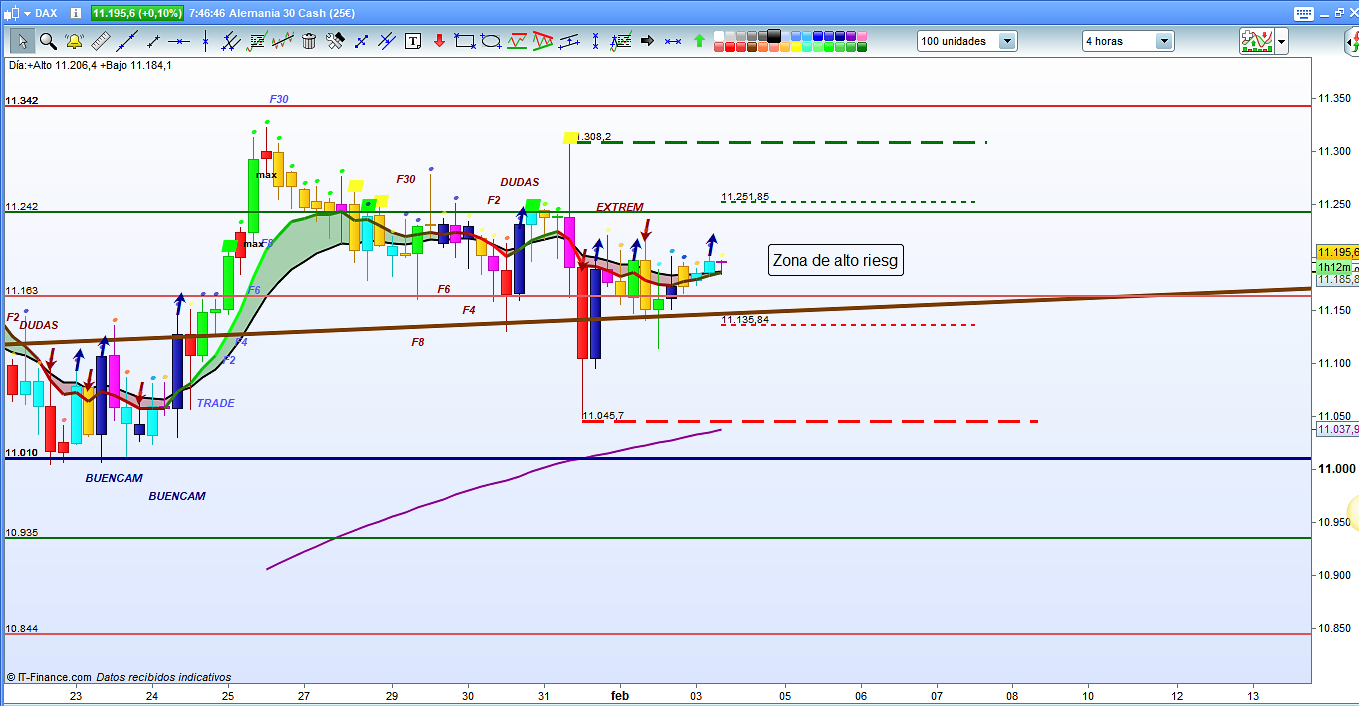Click the 'Zona de alto riesg' text box

click(x=835, y=261)
